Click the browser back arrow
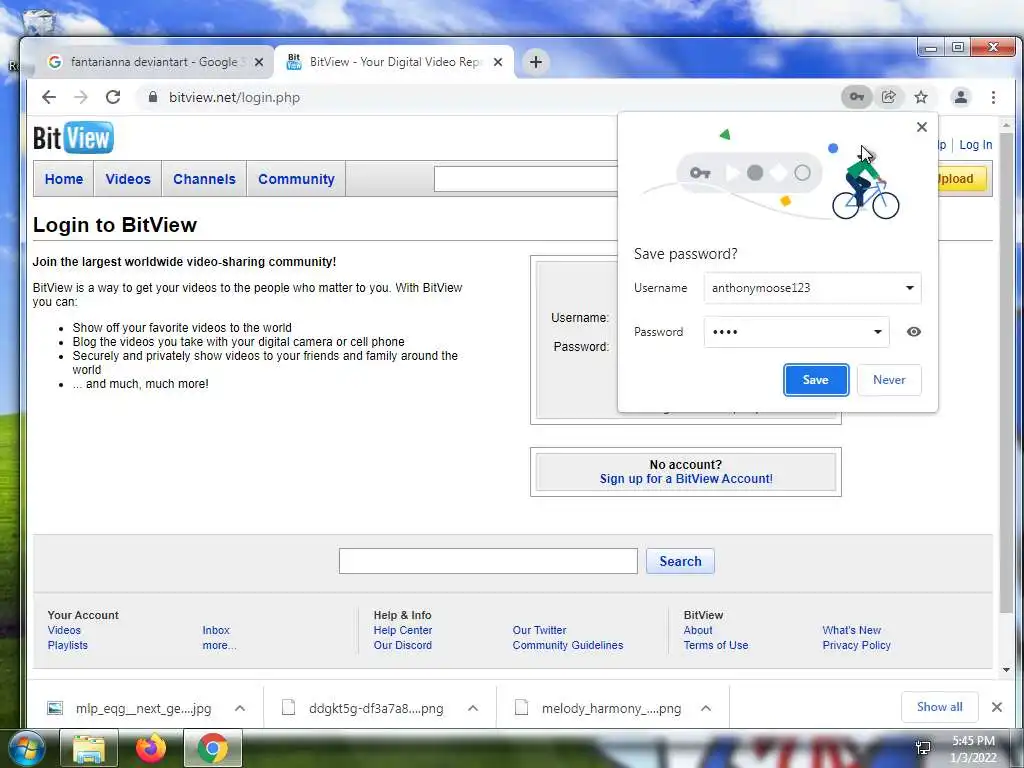 tap(49, 97)
